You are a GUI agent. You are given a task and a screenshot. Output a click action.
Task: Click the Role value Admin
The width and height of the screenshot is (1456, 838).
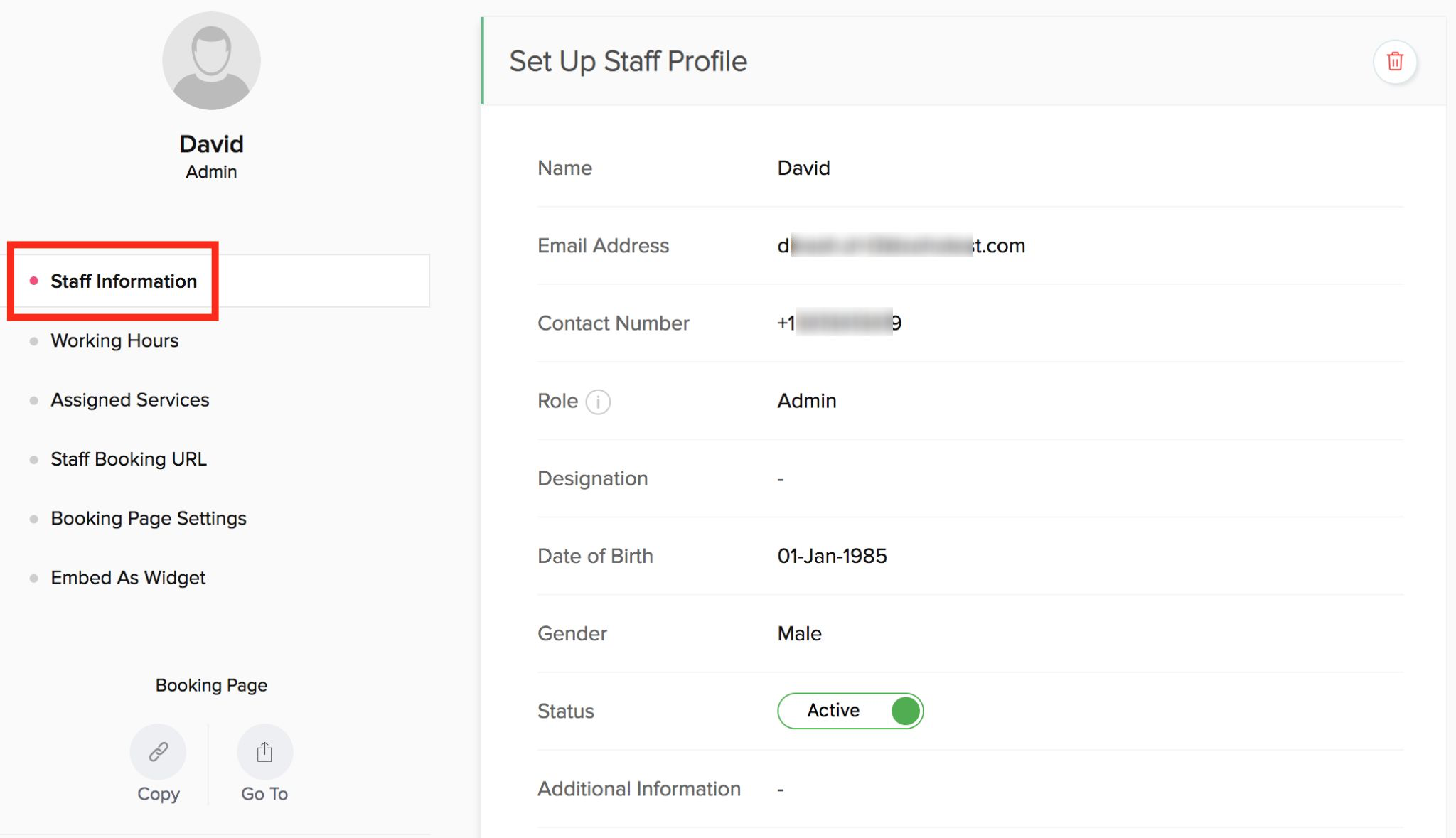(x=806, y=401)
